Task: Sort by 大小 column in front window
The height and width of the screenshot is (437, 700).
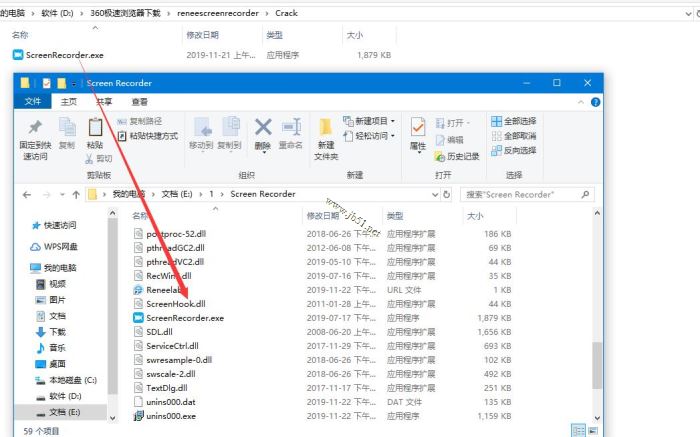Action: (x=475, y=216)
